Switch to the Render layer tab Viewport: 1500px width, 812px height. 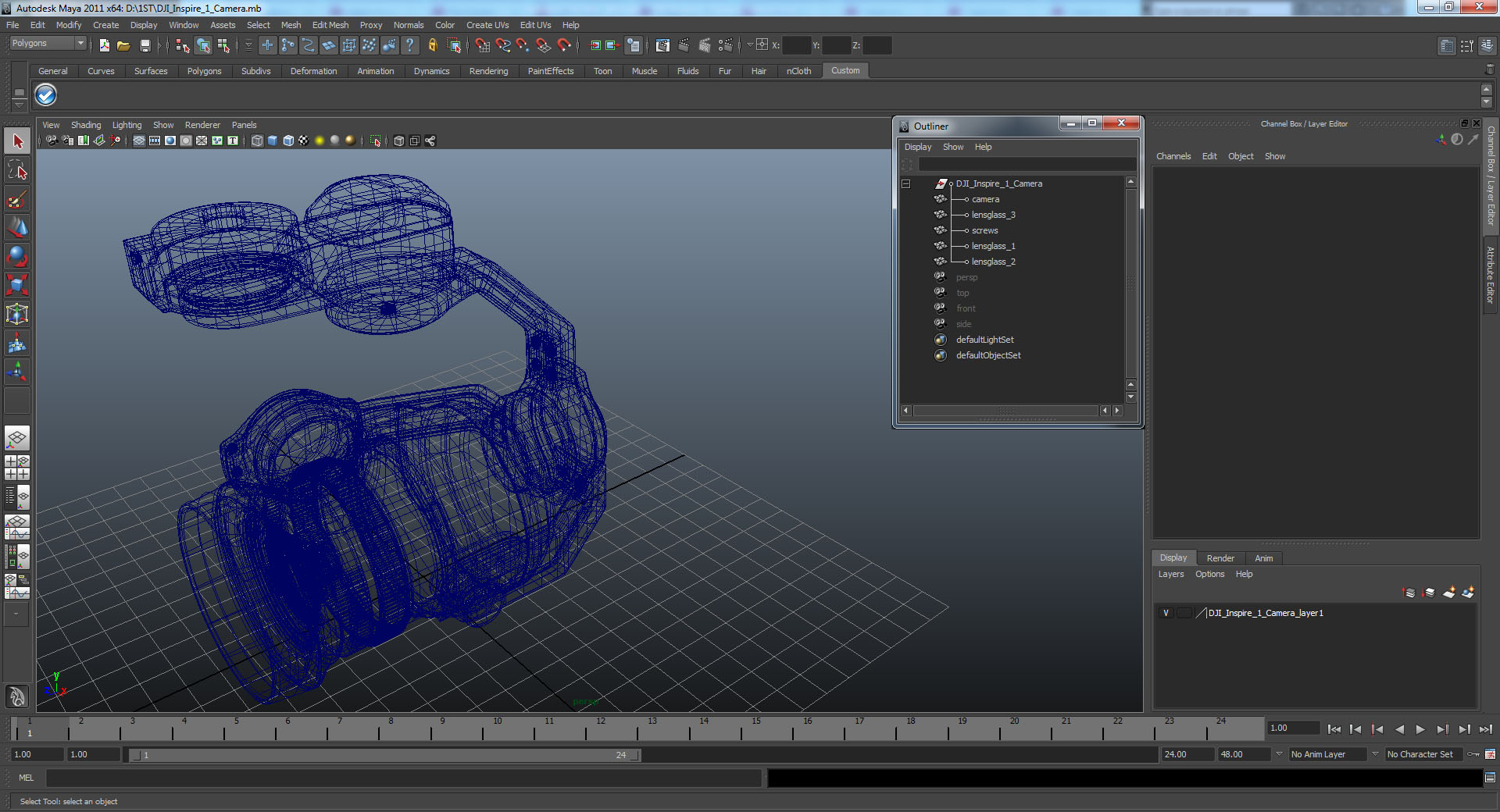[x=1220, y=558]
